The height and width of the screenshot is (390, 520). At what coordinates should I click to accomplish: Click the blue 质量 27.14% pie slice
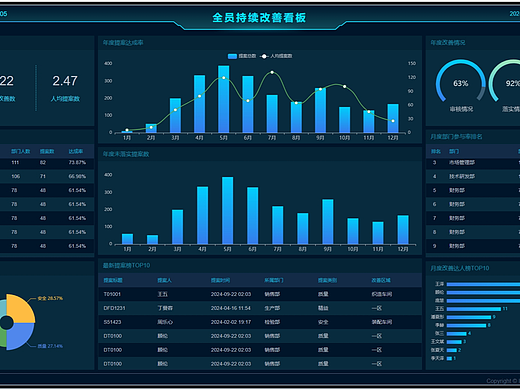coord(21,336)
